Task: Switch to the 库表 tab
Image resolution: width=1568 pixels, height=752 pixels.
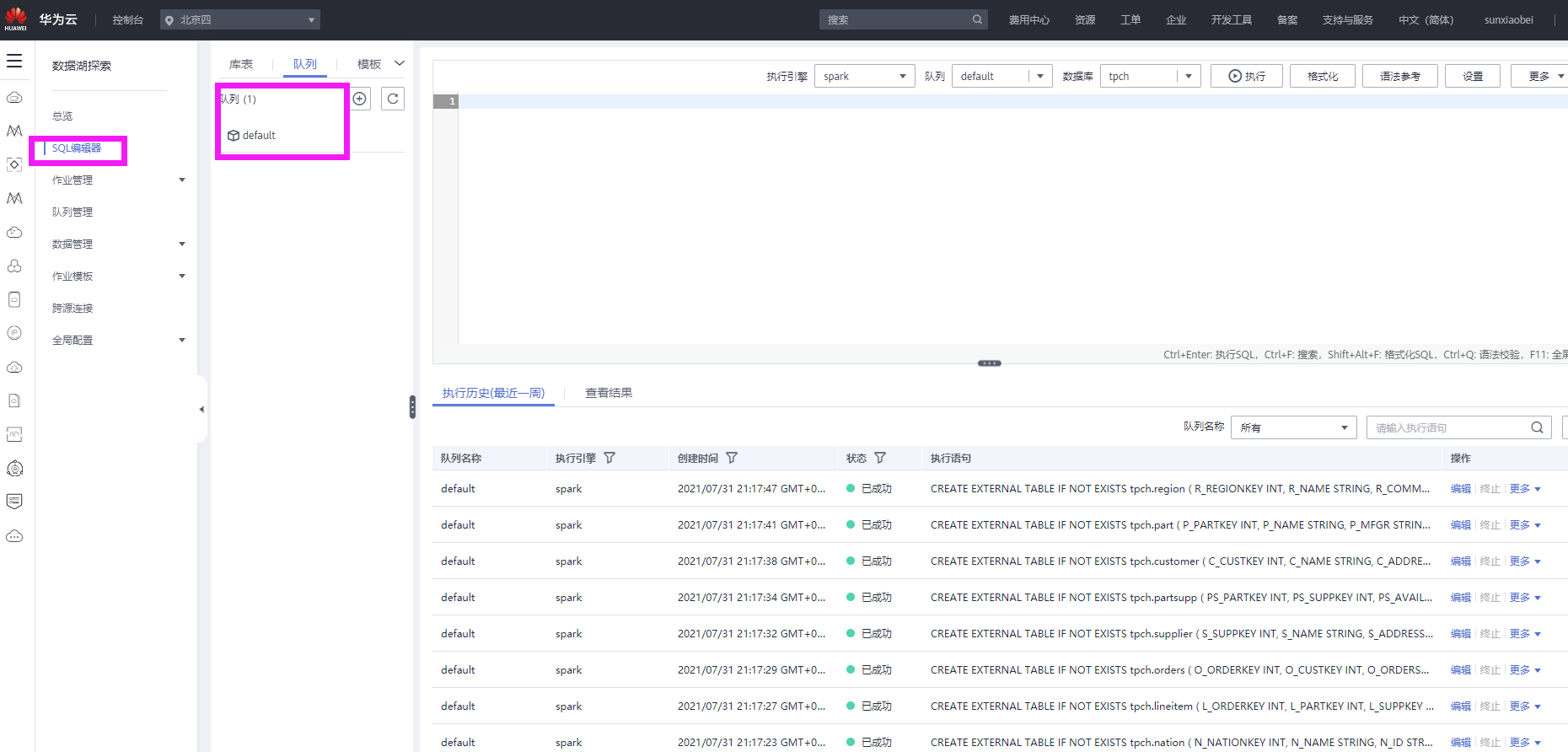Action: tap(241, 64)
